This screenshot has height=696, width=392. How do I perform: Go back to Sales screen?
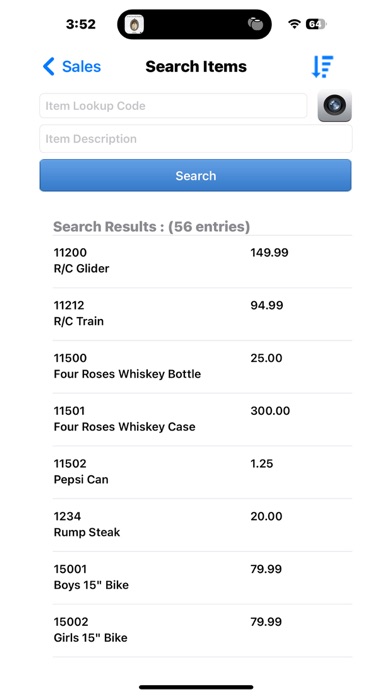72,67
